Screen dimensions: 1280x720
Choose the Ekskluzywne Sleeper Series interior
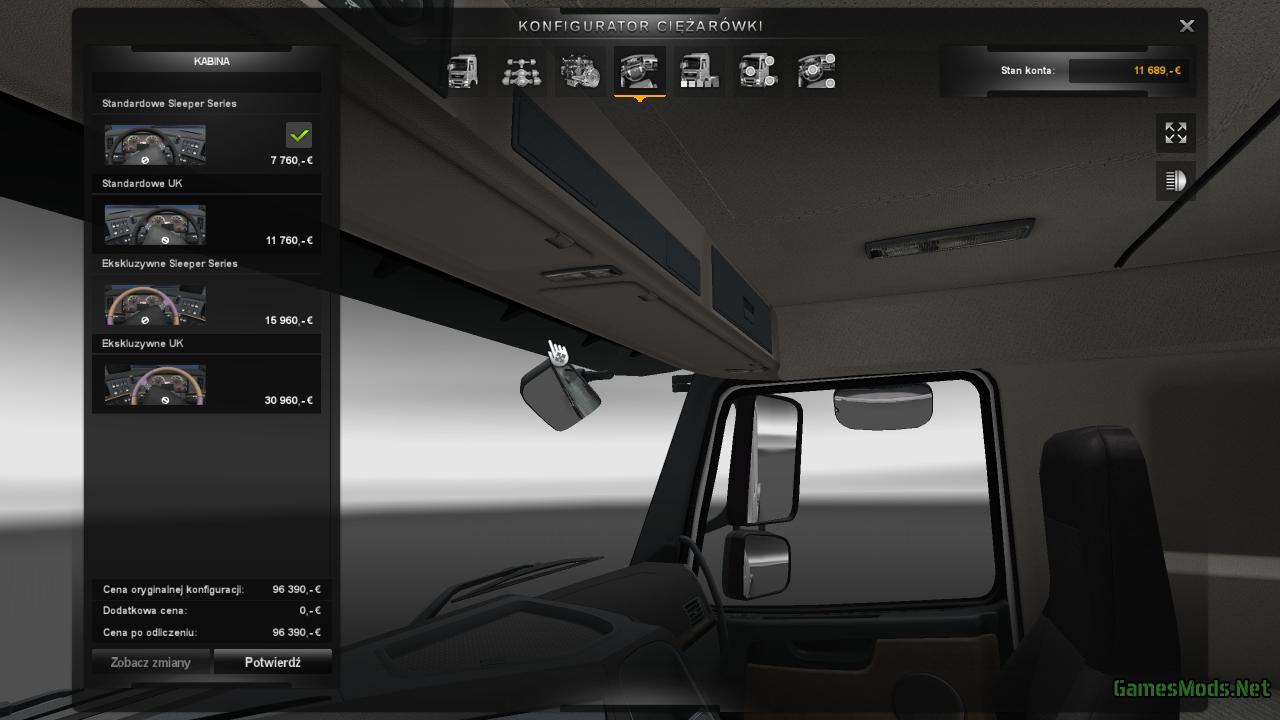point(155,305)
